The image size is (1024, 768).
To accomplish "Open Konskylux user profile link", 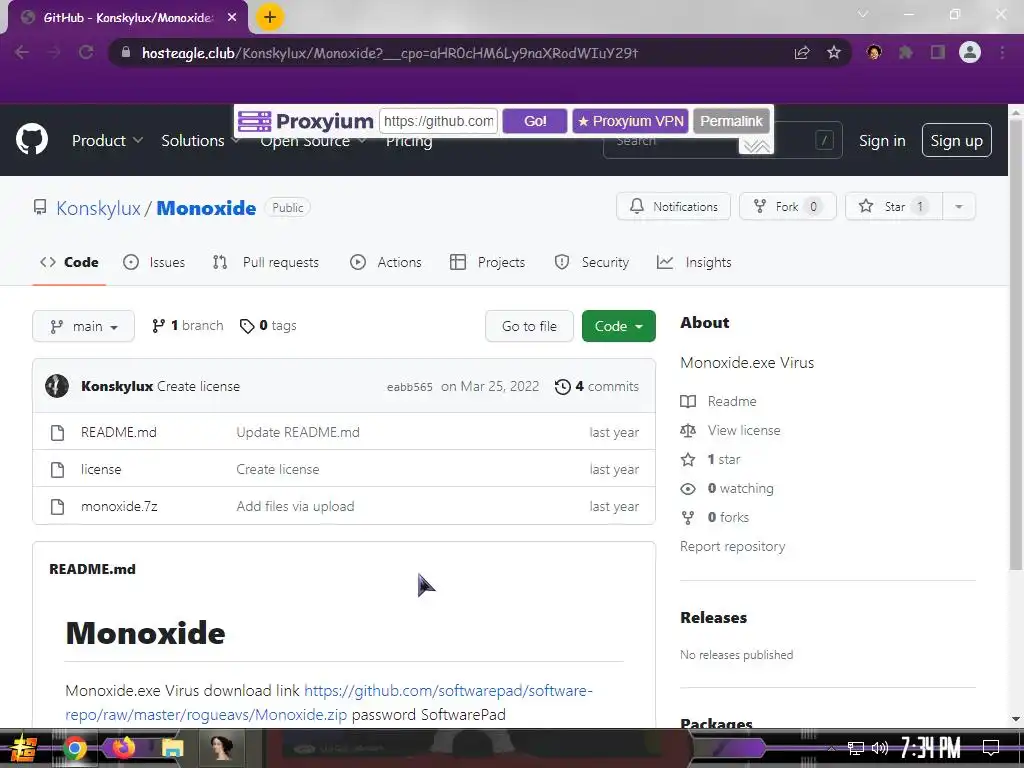I will pyautogui.click(x=98, y=208).
